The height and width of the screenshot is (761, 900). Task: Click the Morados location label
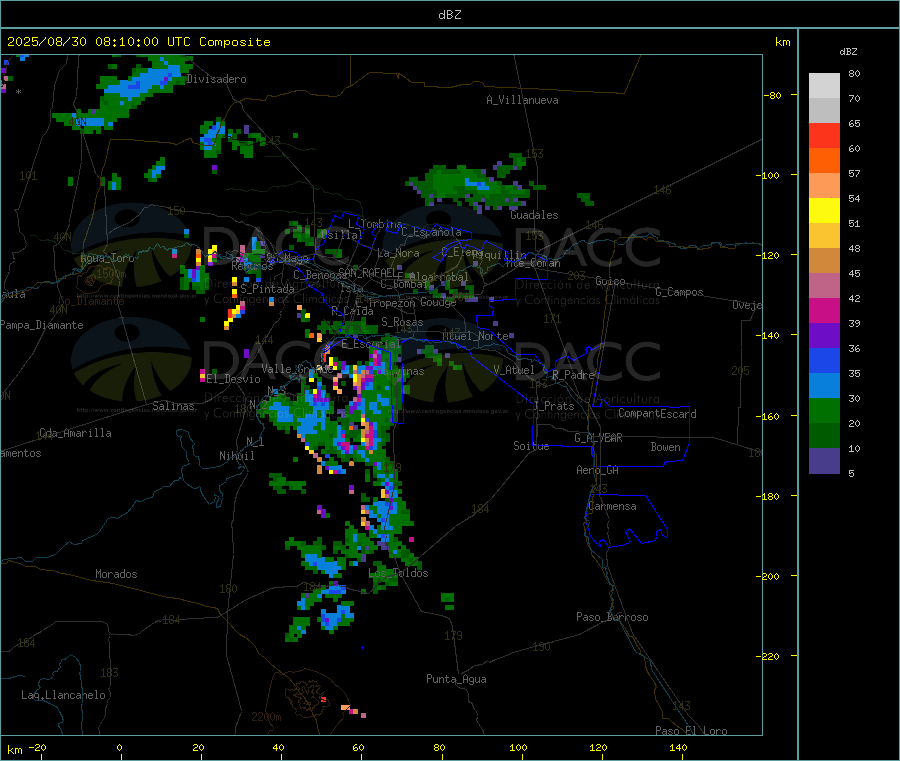116,574
